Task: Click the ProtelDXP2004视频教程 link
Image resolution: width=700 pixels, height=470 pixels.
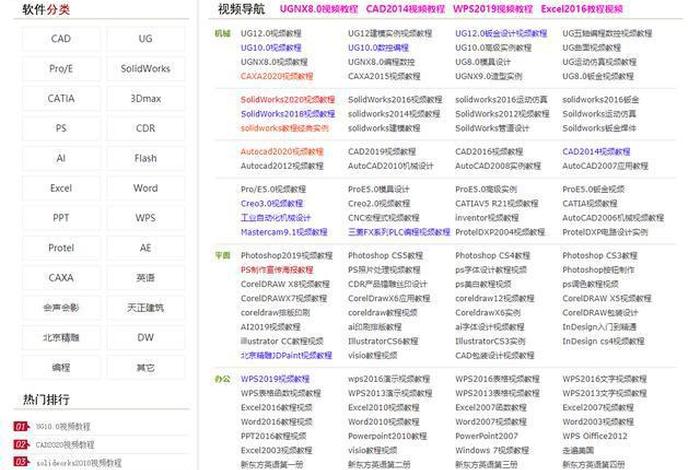Action: point(500,232)
